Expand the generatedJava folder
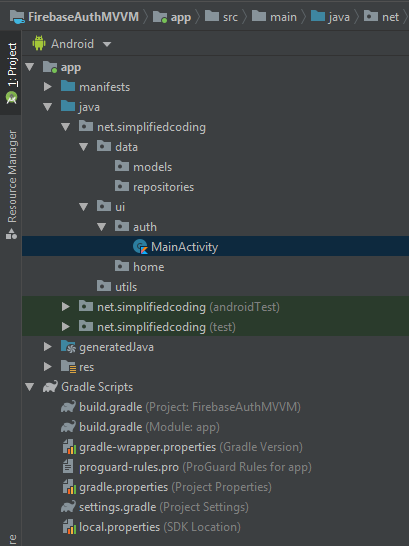This screenshot has height=546, width=409. 48,346
